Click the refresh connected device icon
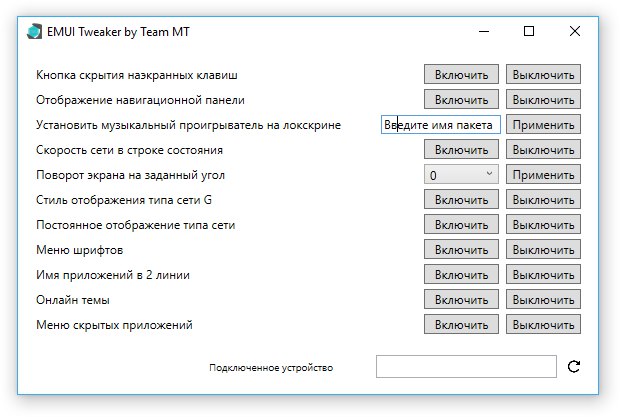The height and width of the screenshot is (417, 620). point(574,366)
